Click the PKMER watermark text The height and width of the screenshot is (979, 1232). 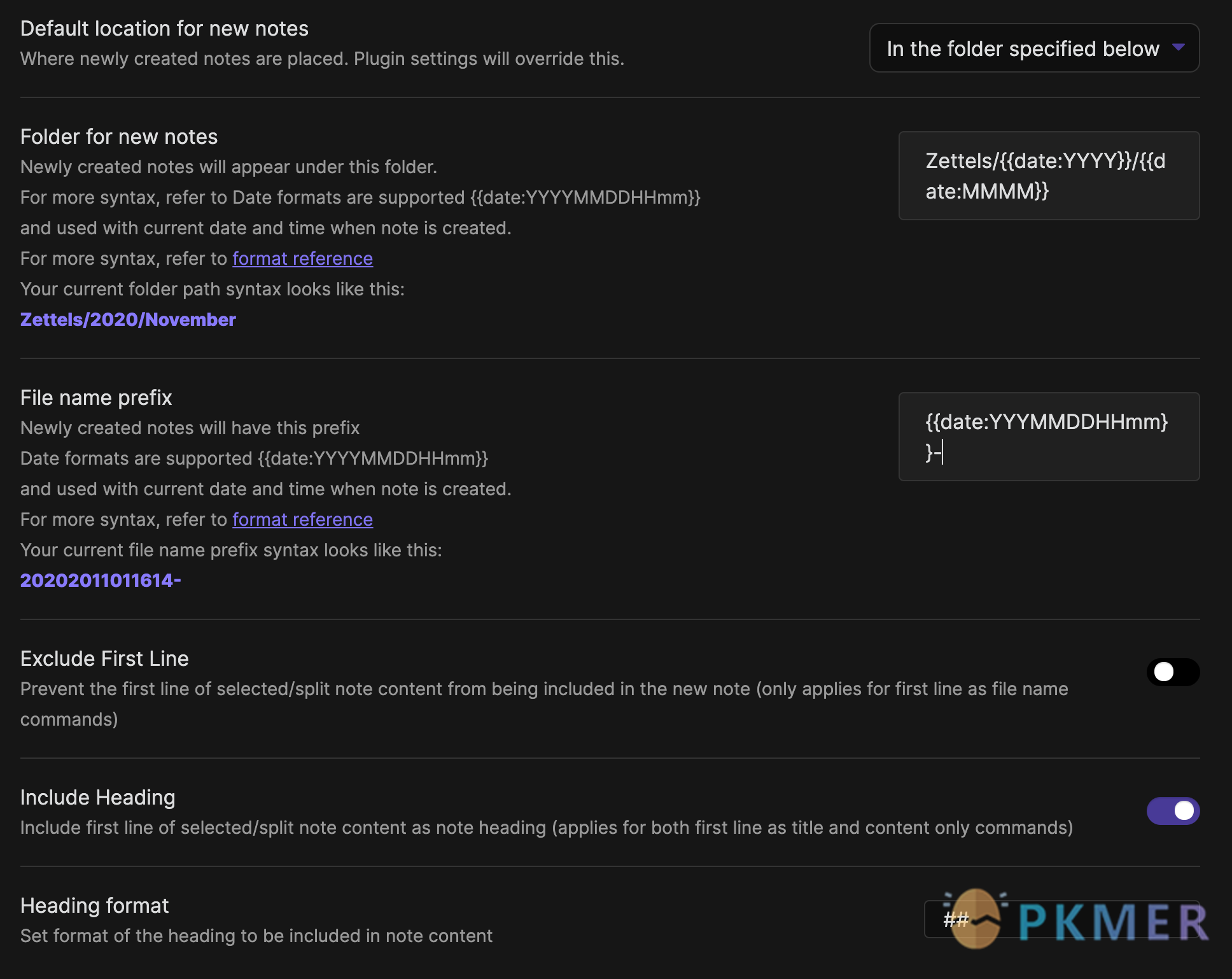click(x=1112, y=922)
